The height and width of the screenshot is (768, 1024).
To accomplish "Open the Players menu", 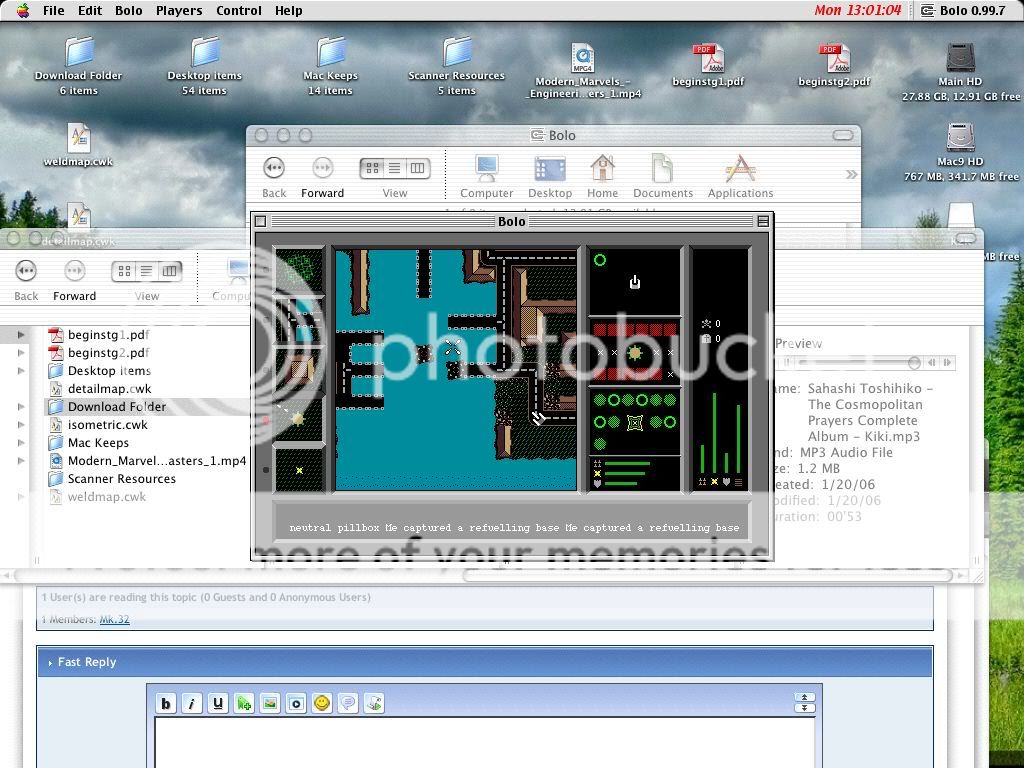I will tap(178, 11).
